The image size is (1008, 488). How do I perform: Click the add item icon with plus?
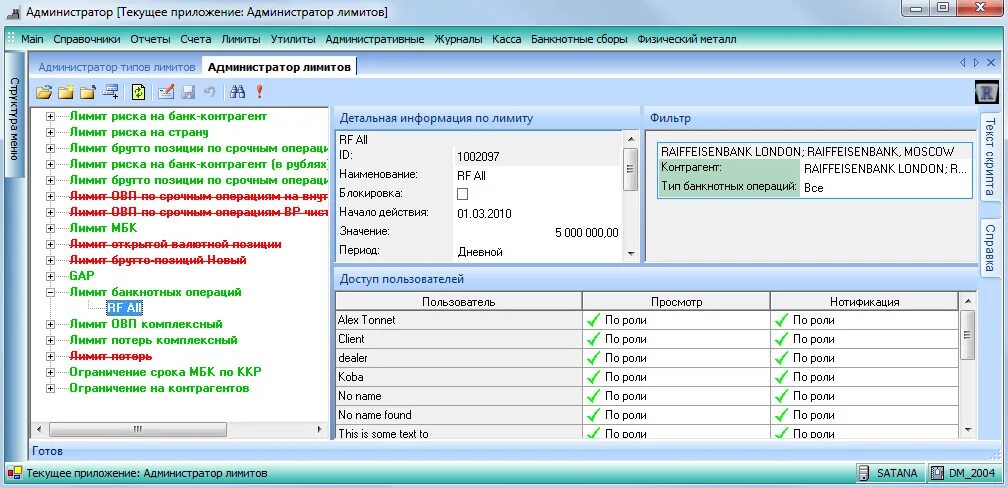point(111,92)
